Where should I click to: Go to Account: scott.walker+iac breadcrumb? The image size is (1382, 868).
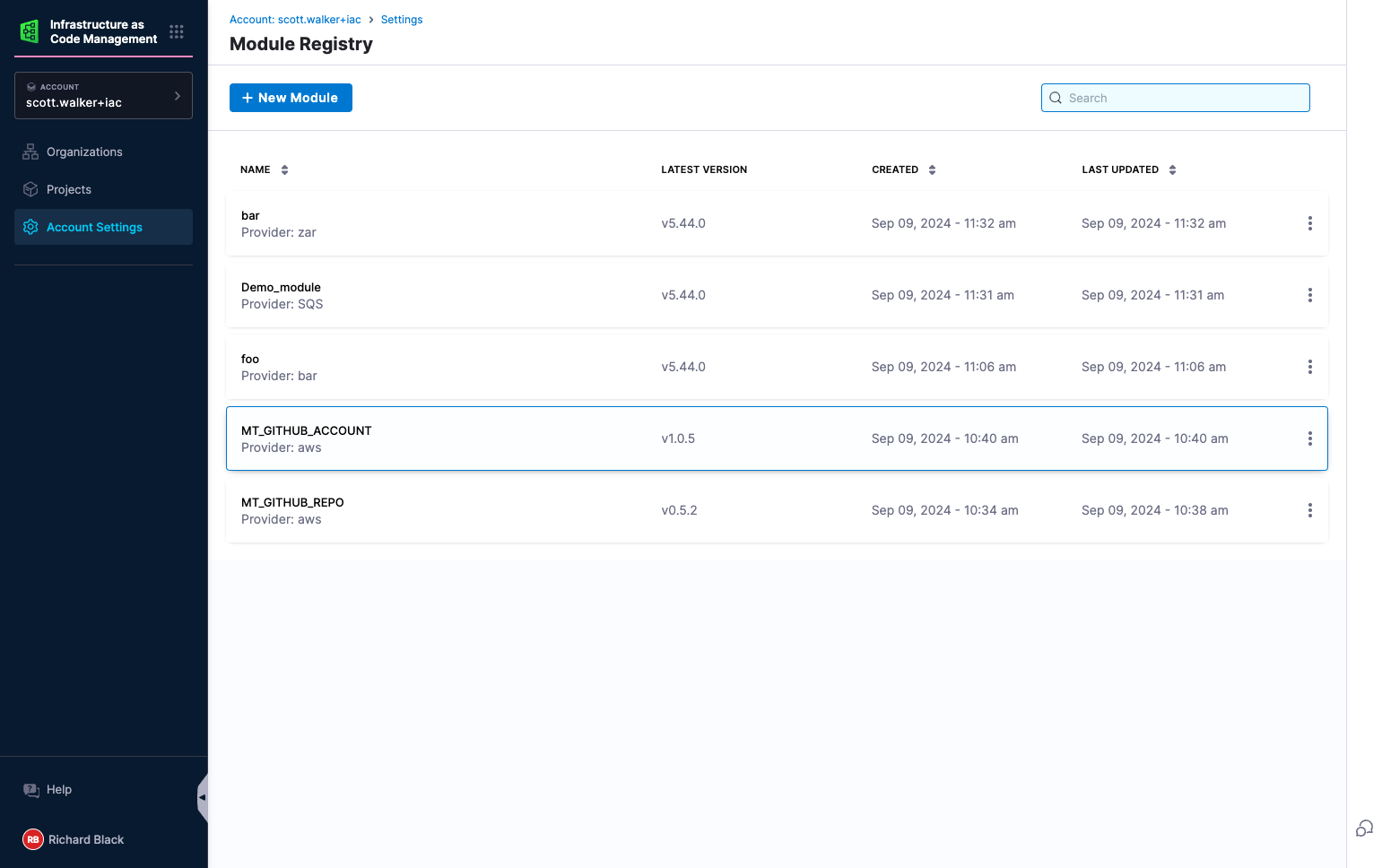coord(295,20)
